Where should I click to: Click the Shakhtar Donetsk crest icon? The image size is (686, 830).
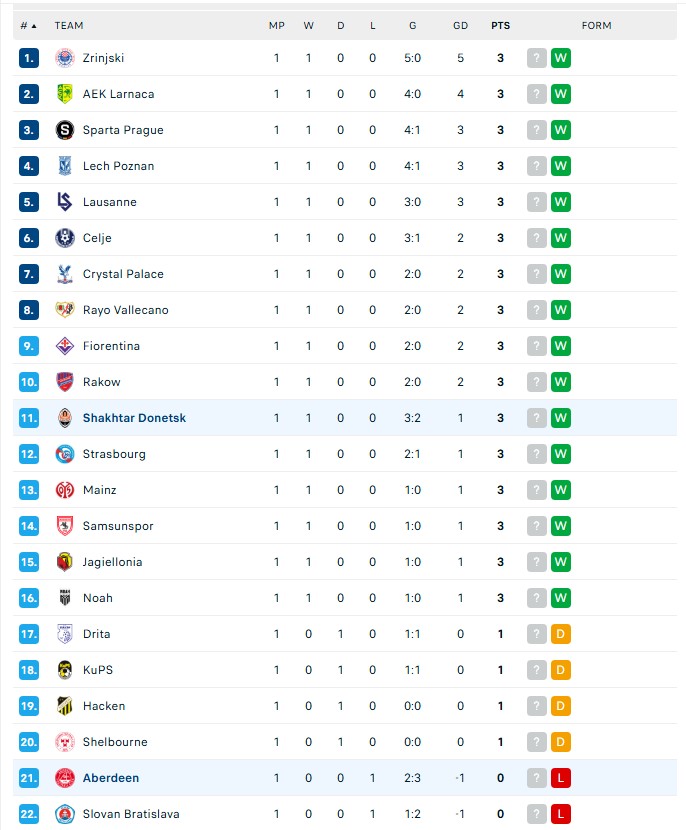click(x=64, y=418)
